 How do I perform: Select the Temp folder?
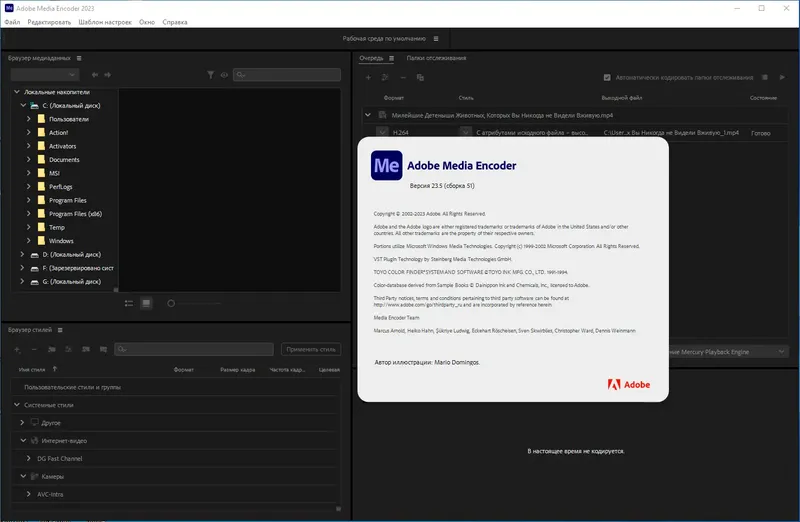click(x=57, y=228)
